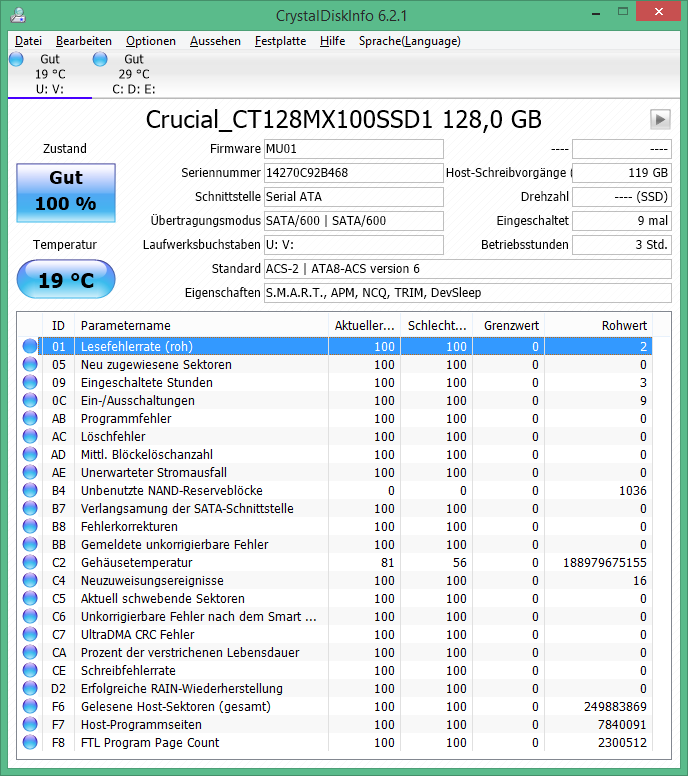Click the Eigenschaften field with S.M.A.R.T.
The height and width of the screenshot is (776, 688).
click(468, 293)
